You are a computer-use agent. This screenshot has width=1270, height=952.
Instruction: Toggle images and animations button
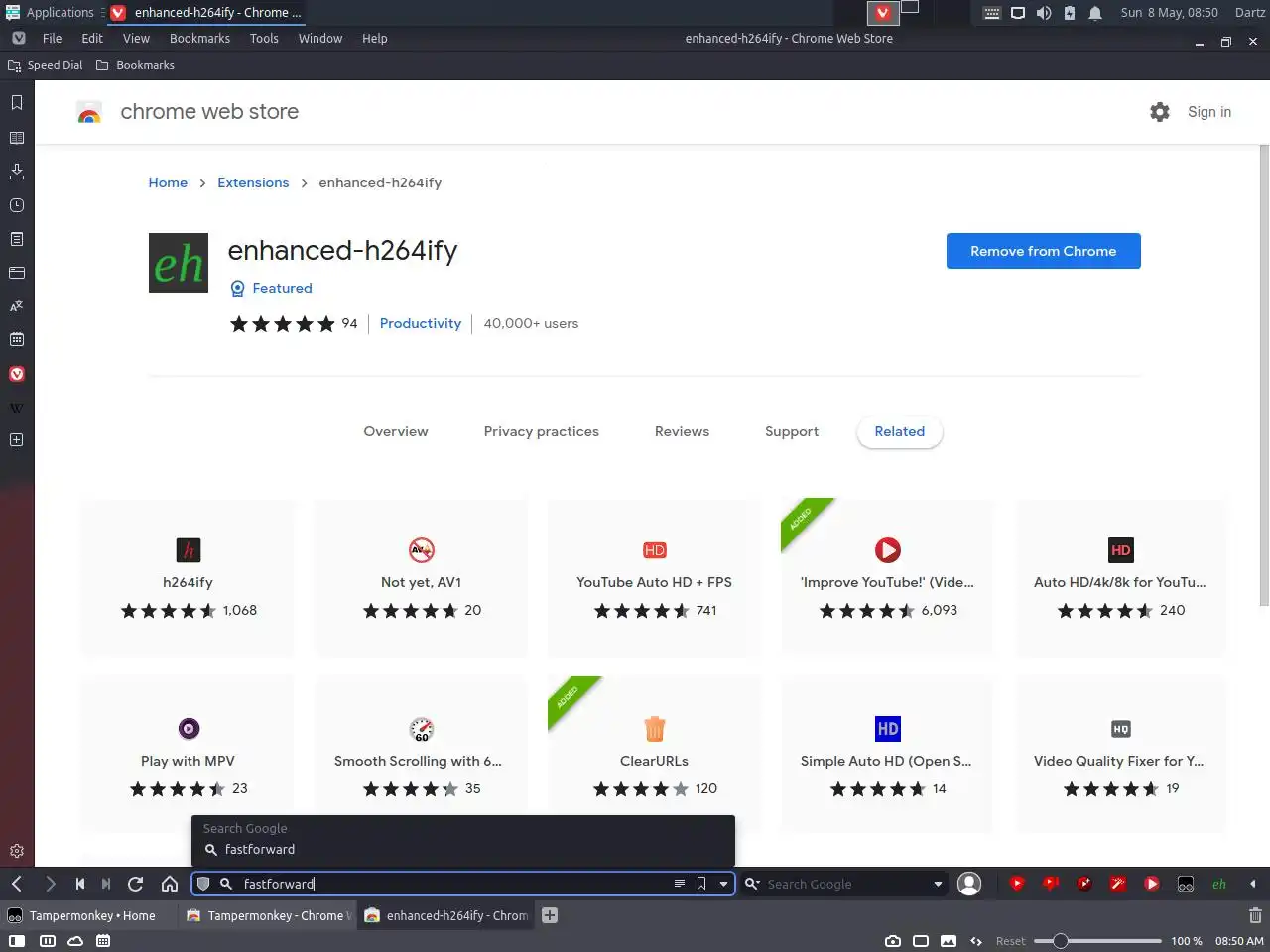click(949, 941)
